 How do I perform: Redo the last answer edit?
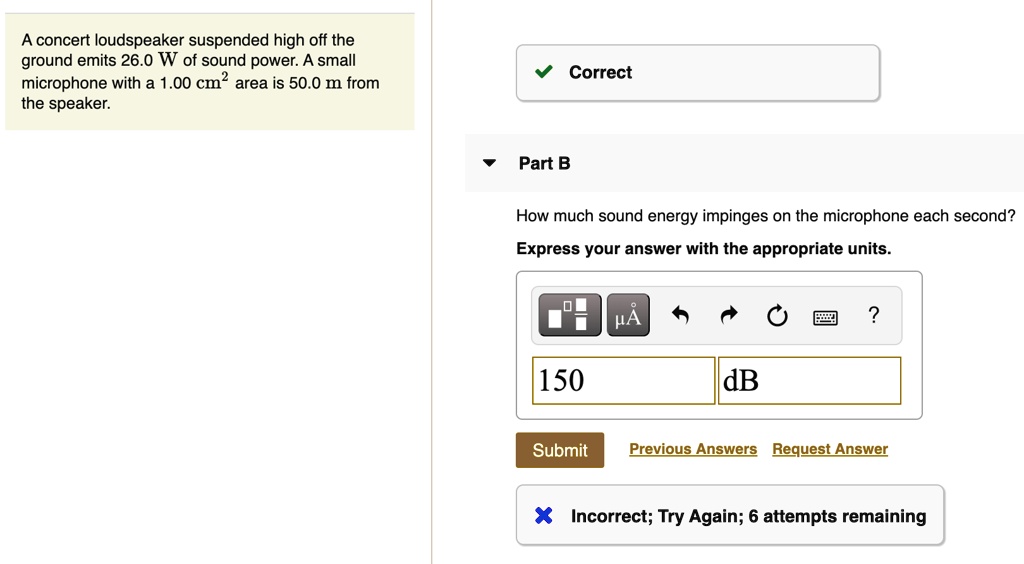[729, 315]
